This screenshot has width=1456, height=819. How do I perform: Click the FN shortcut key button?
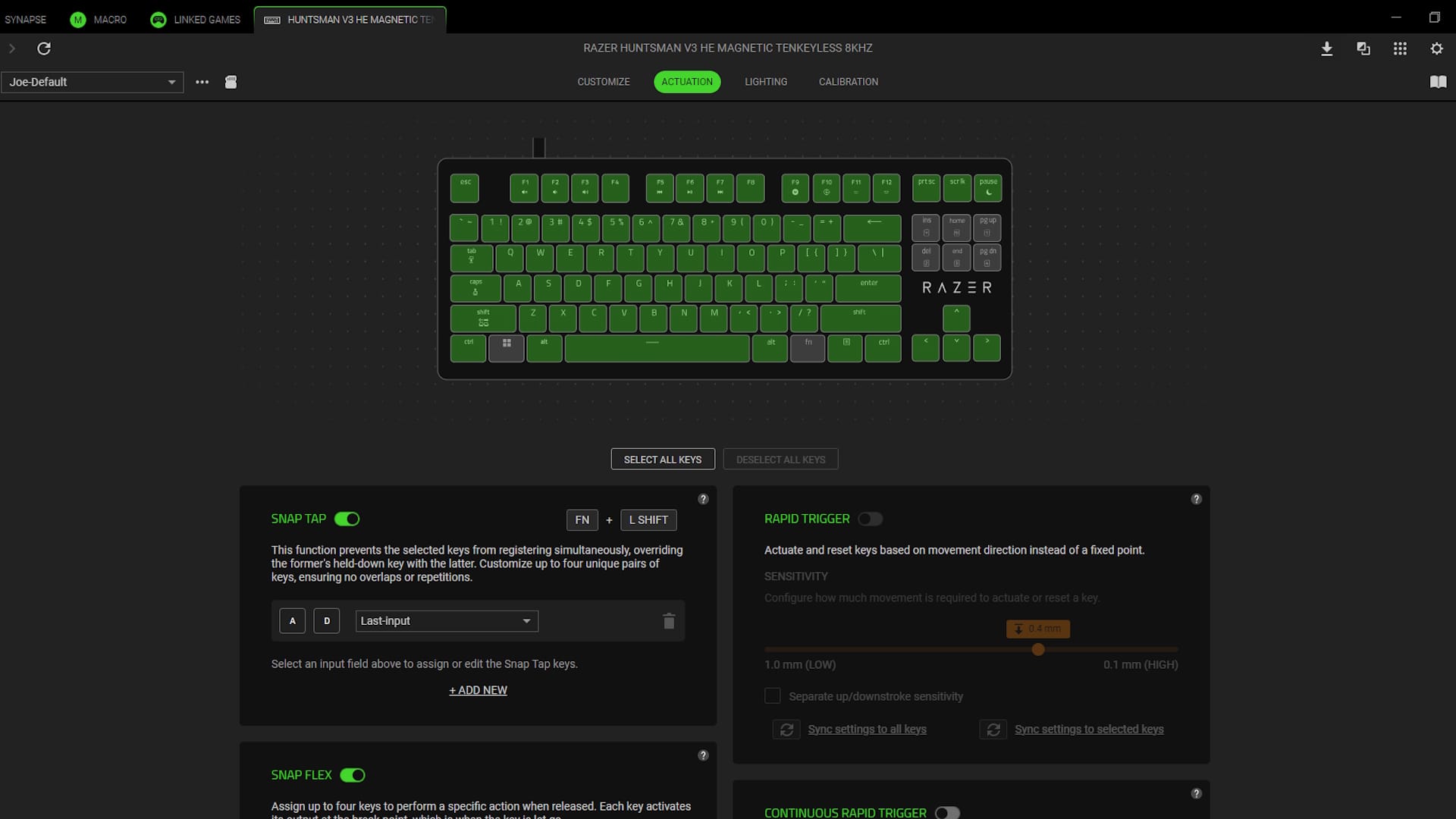tap(582, 520)
